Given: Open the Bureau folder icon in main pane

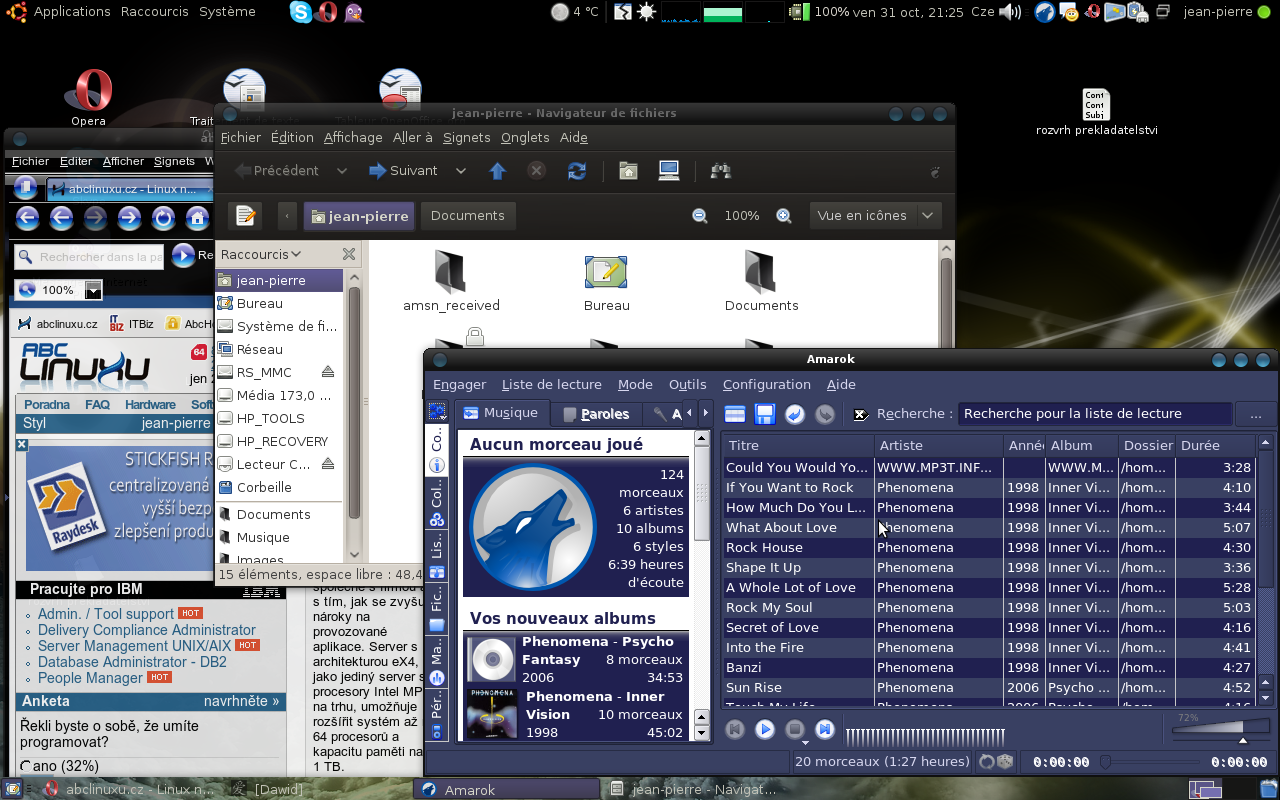Looking at the screenshot, I should click(x=606, y=280).
